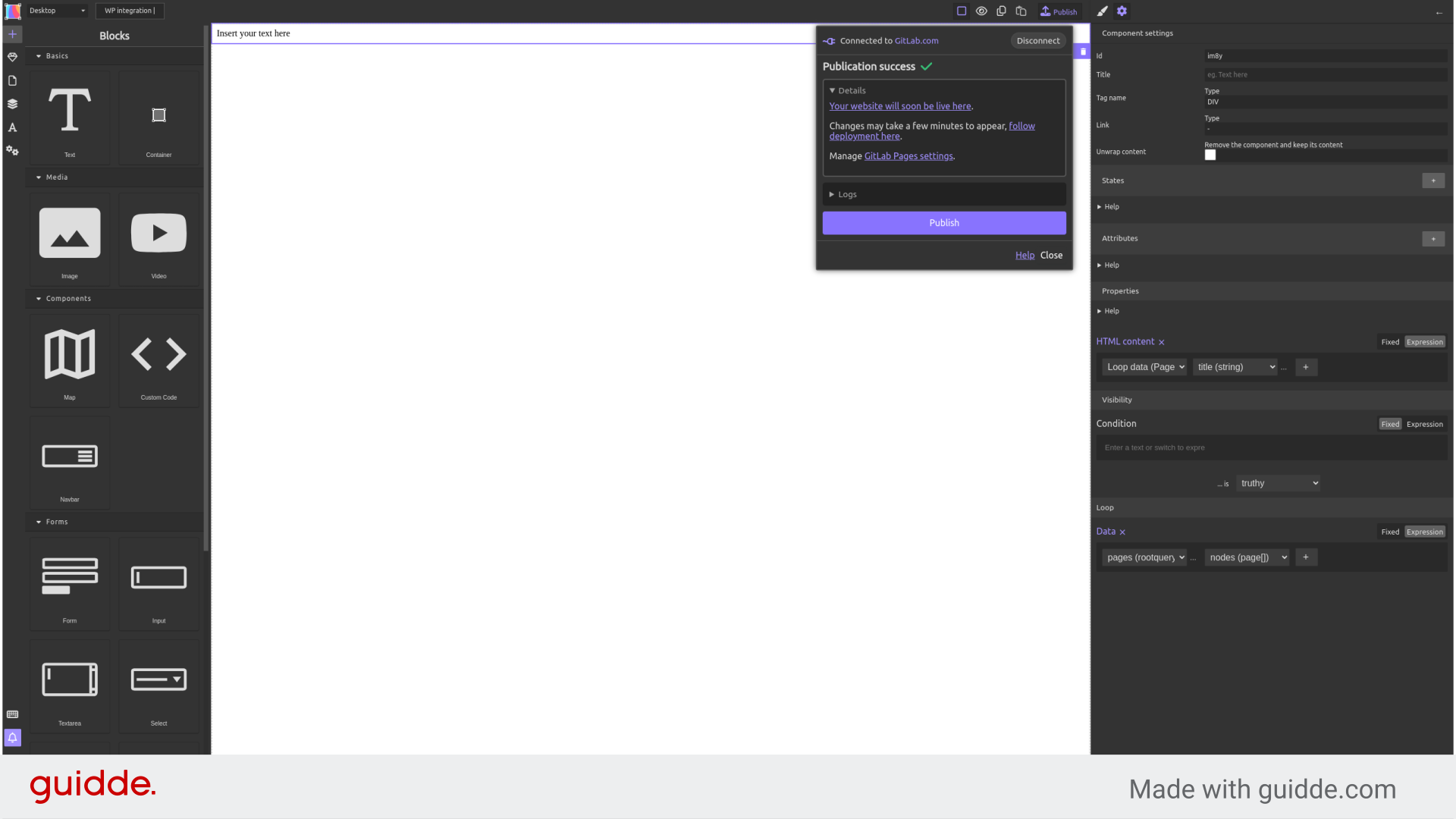Add a new attribute with plus button
This screenshot has height=819, width=1456.
(1433, 239)
